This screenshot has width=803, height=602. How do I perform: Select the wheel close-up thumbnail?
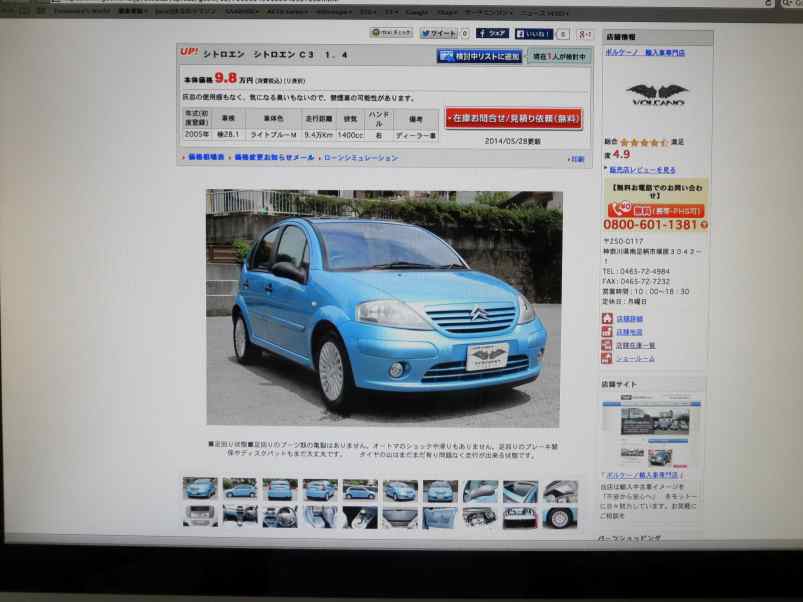tap(560, 518)
